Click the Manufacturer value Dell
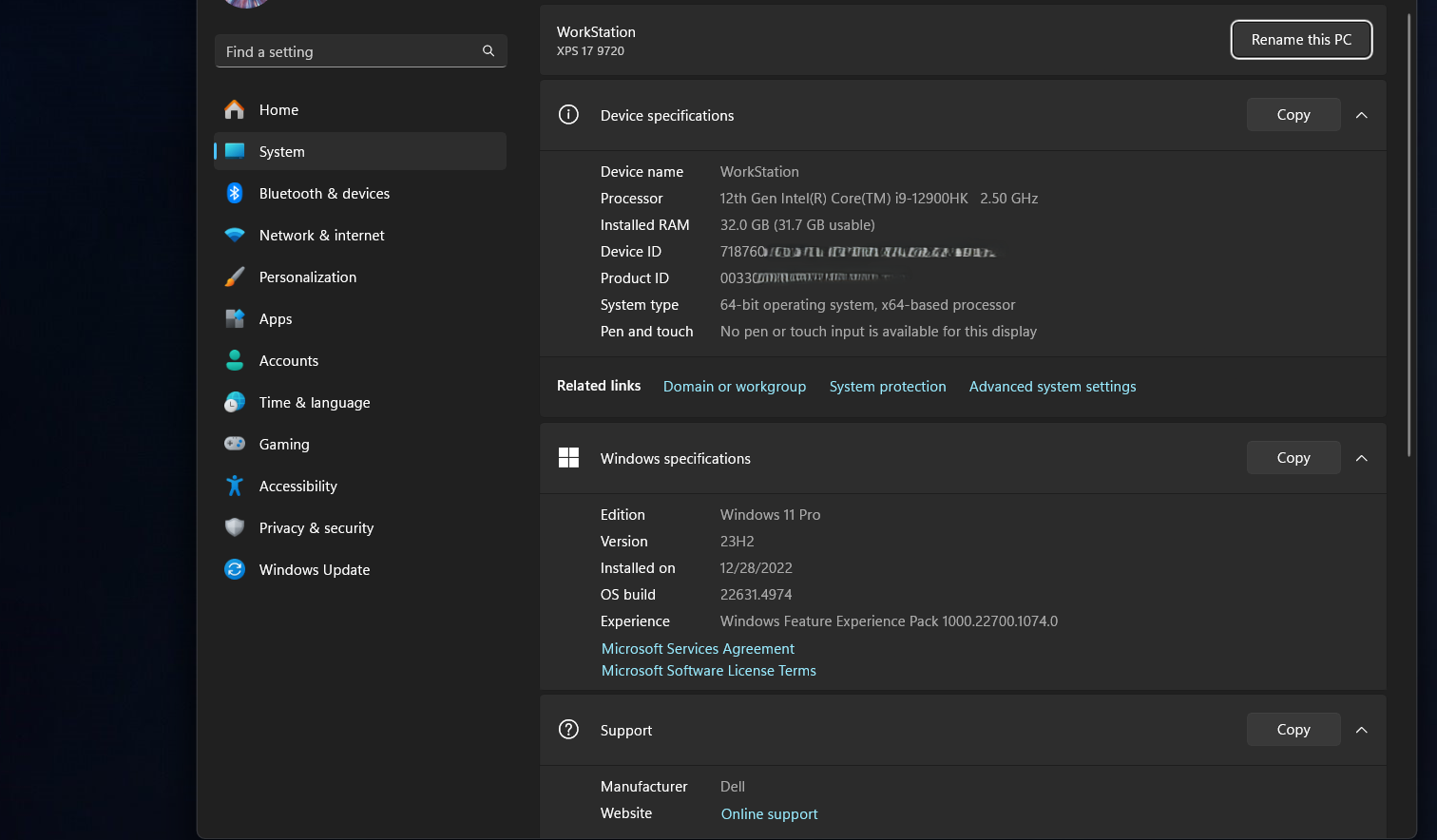The image size is (1437, 840). click(x=732, y=787)
